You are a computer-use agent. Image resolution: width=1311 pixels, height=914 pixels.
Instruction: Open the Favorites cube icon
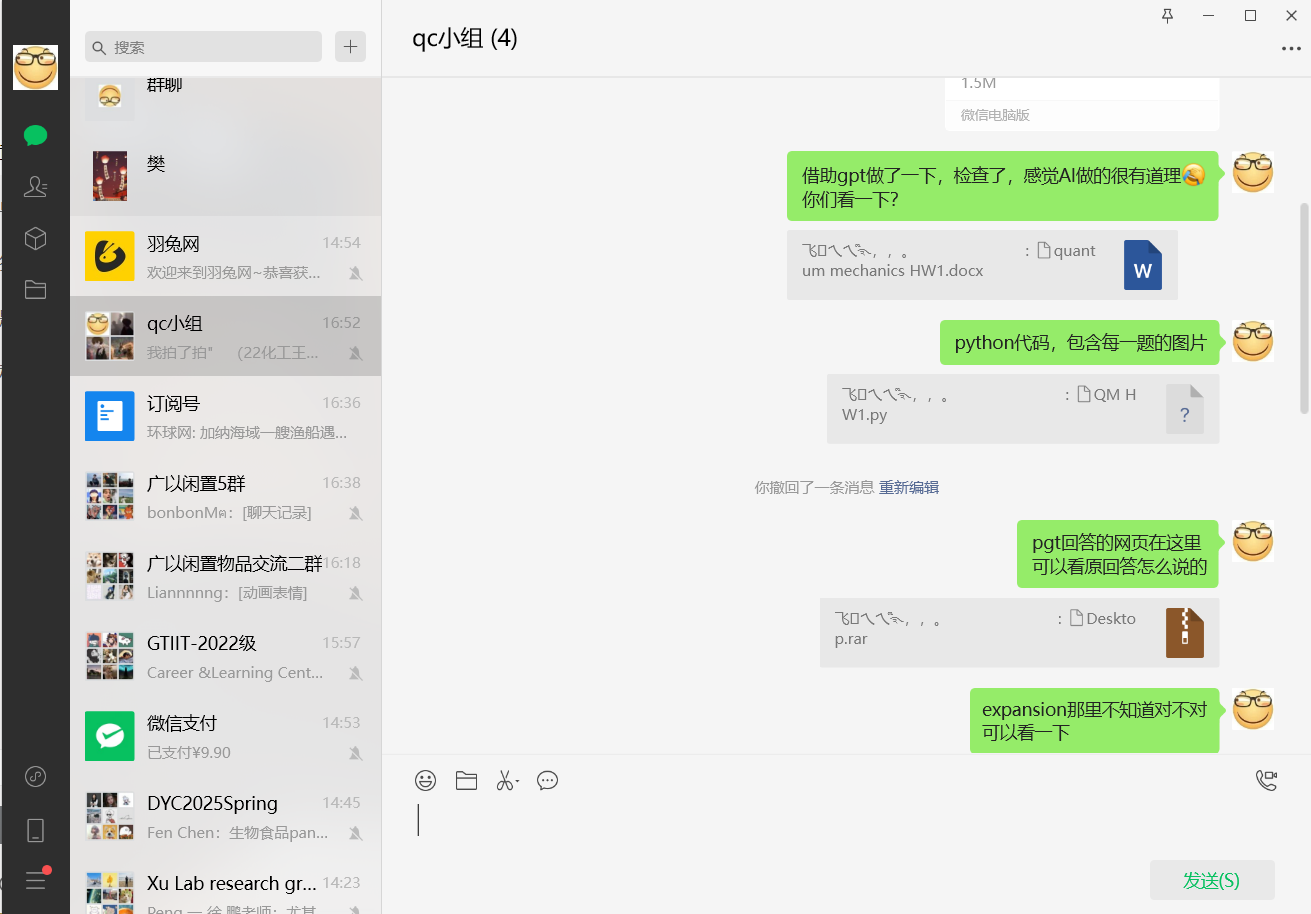coord(36,238)
